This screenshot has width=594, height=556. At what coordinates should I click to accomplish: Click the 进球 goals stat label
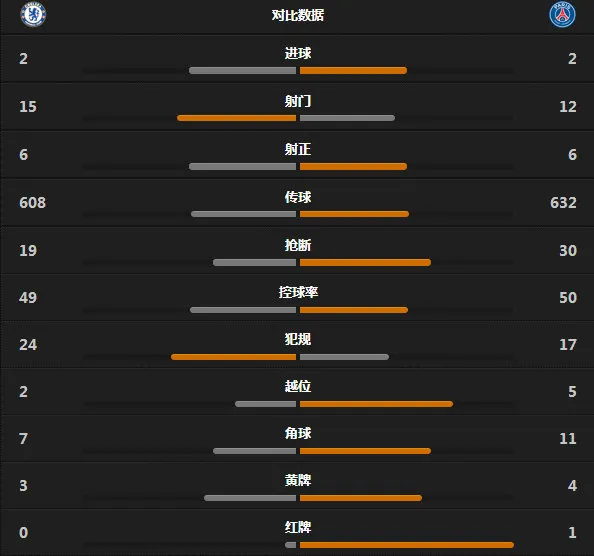coord(298,53)
